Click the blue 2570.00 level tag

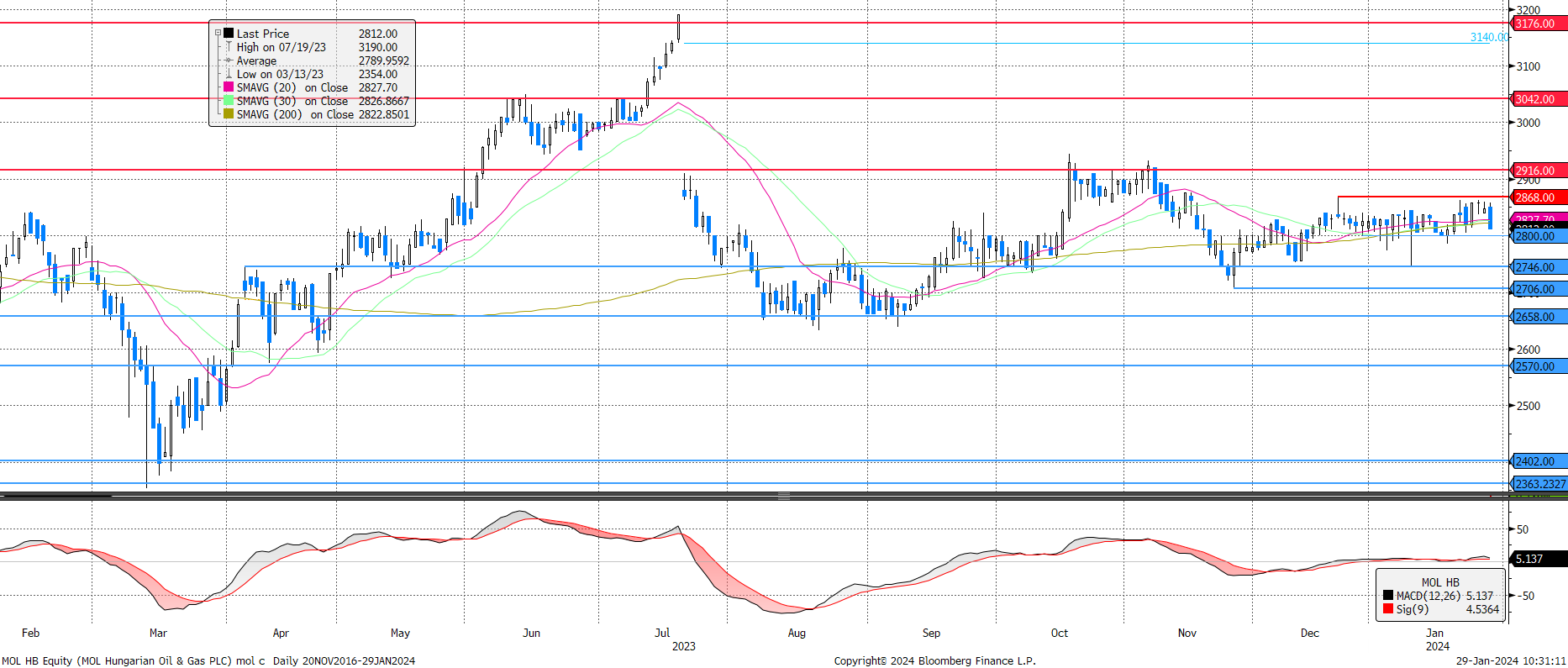pyautogui.click(x=1539, y=366)
